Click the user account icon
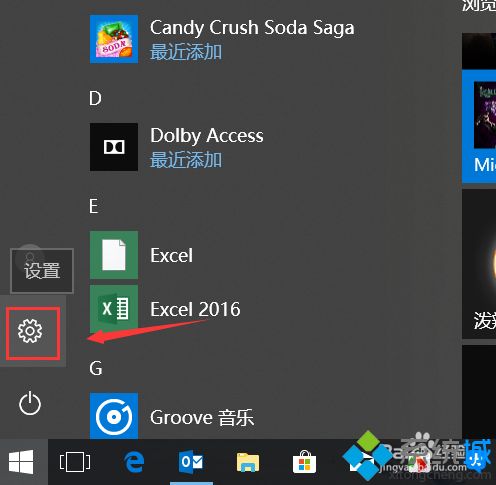496x485 pixels. coord(30,257)
